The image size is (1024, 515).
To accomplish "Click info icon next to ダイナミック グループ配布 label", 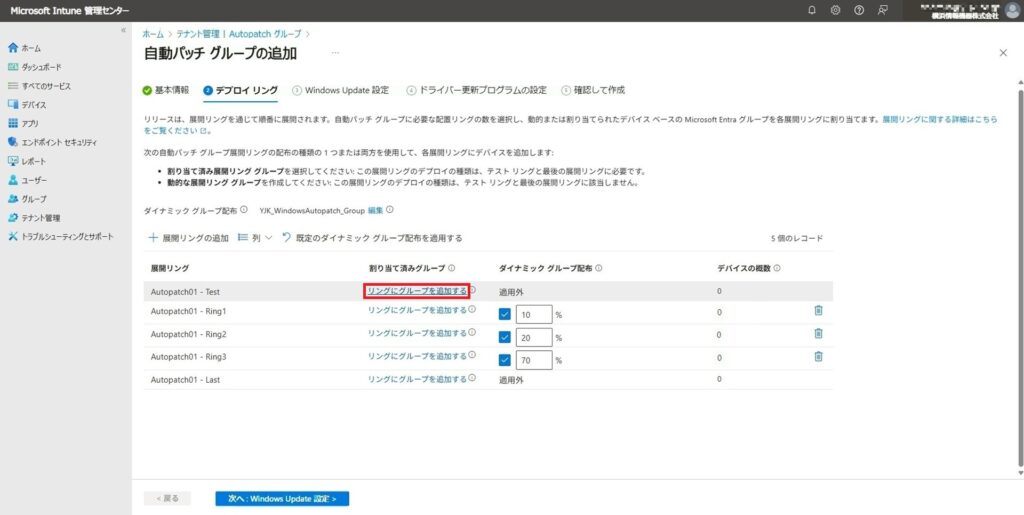I will tap(244, 210).
